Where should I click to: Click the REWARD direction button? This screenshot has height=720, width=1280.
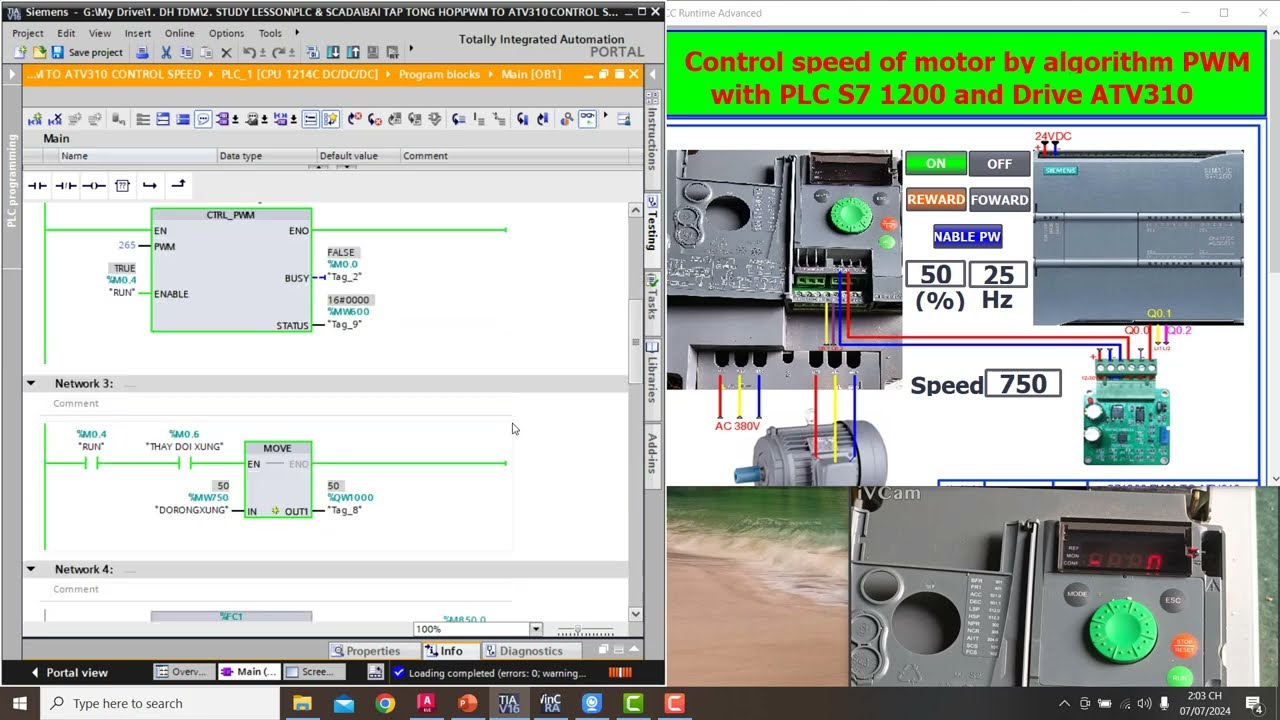pyautogui.click(x=935, y=200)
